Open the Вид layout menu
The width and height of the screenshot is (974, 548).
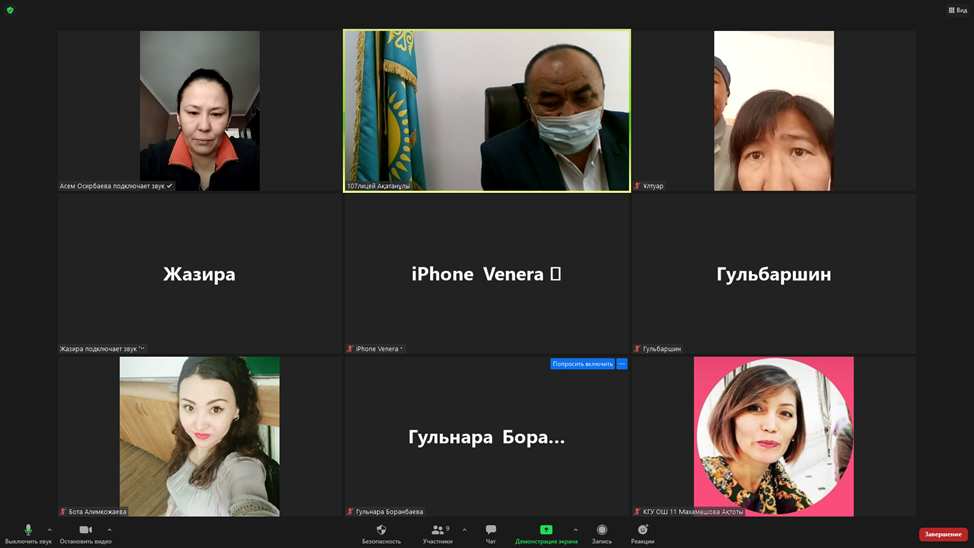pos(957,10)
